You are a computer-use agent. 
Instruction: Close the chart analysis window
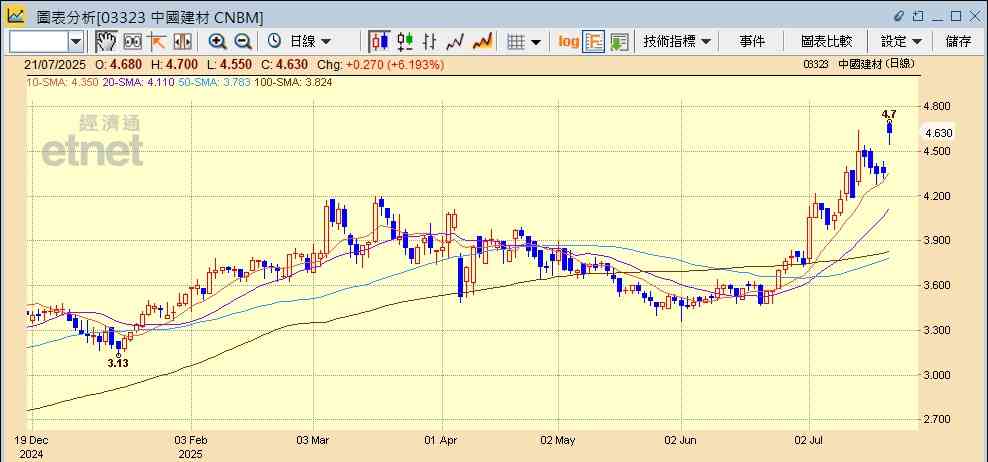[974, 15]
